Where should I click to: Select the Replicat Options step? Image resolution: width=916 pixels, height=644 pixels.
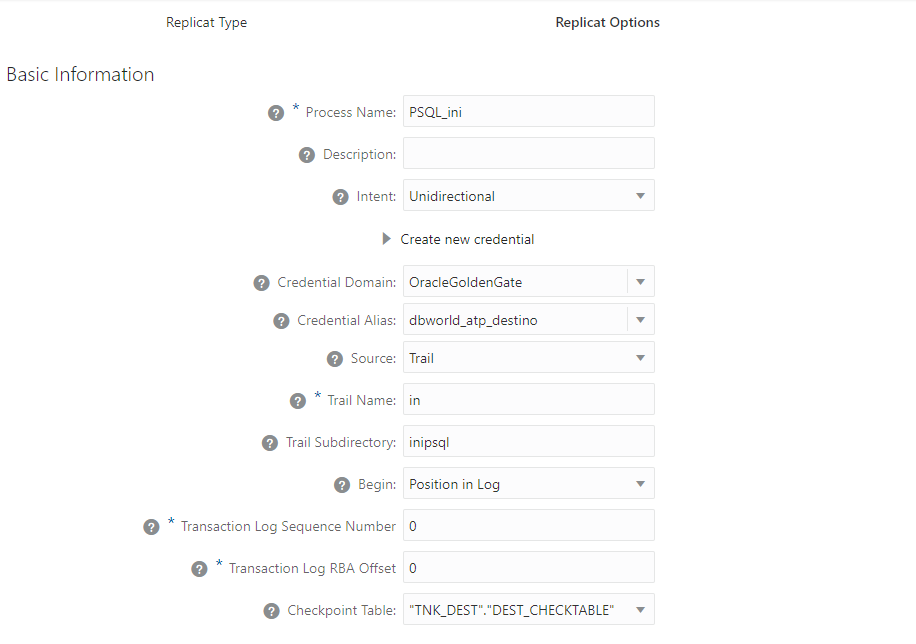(607, 22)
